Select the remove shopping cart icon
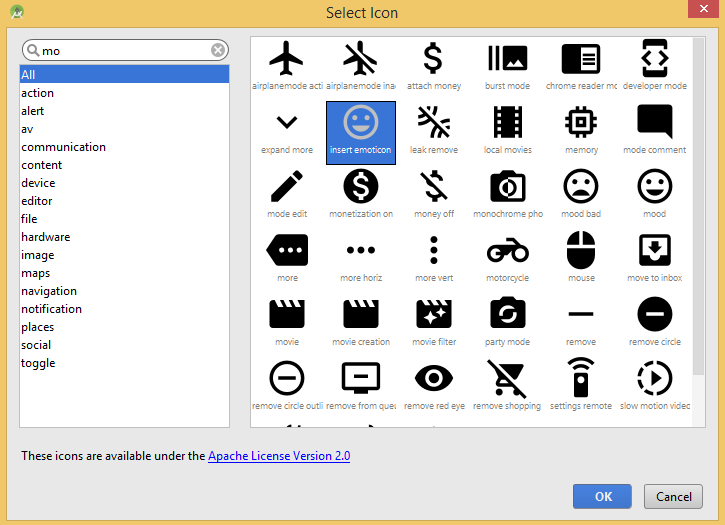 pos(508,378)
